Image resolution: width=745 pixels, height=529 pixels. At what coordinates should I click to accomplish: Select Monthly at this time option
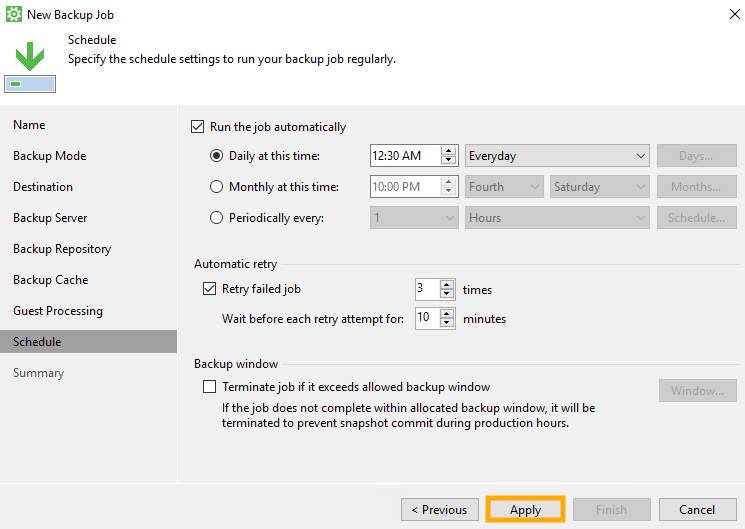[x=217, y=187]
